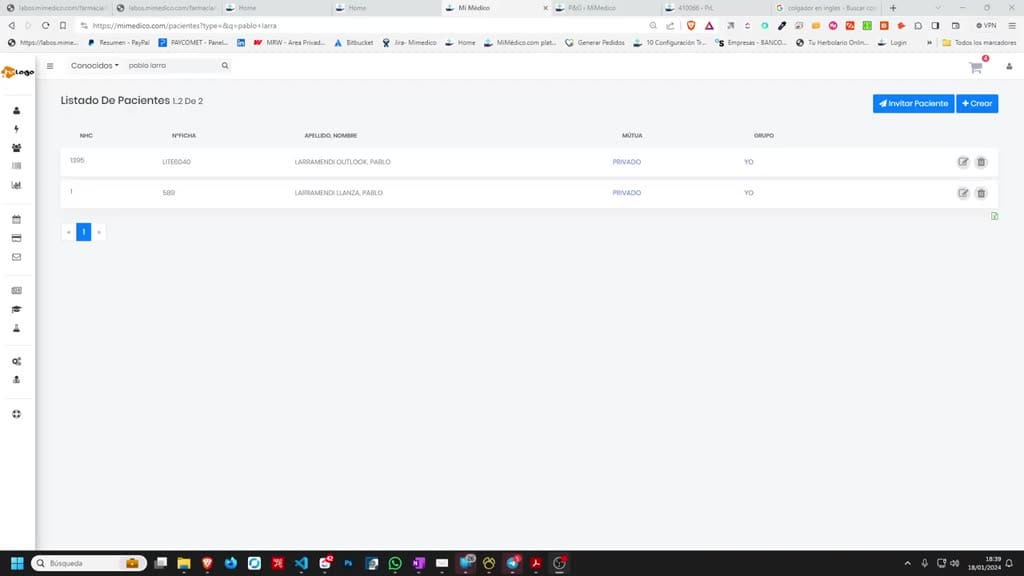The width and height of the screenshot is (1024, 576).
Task: Click the browser address bar
Action: click(x=366, y=25)
